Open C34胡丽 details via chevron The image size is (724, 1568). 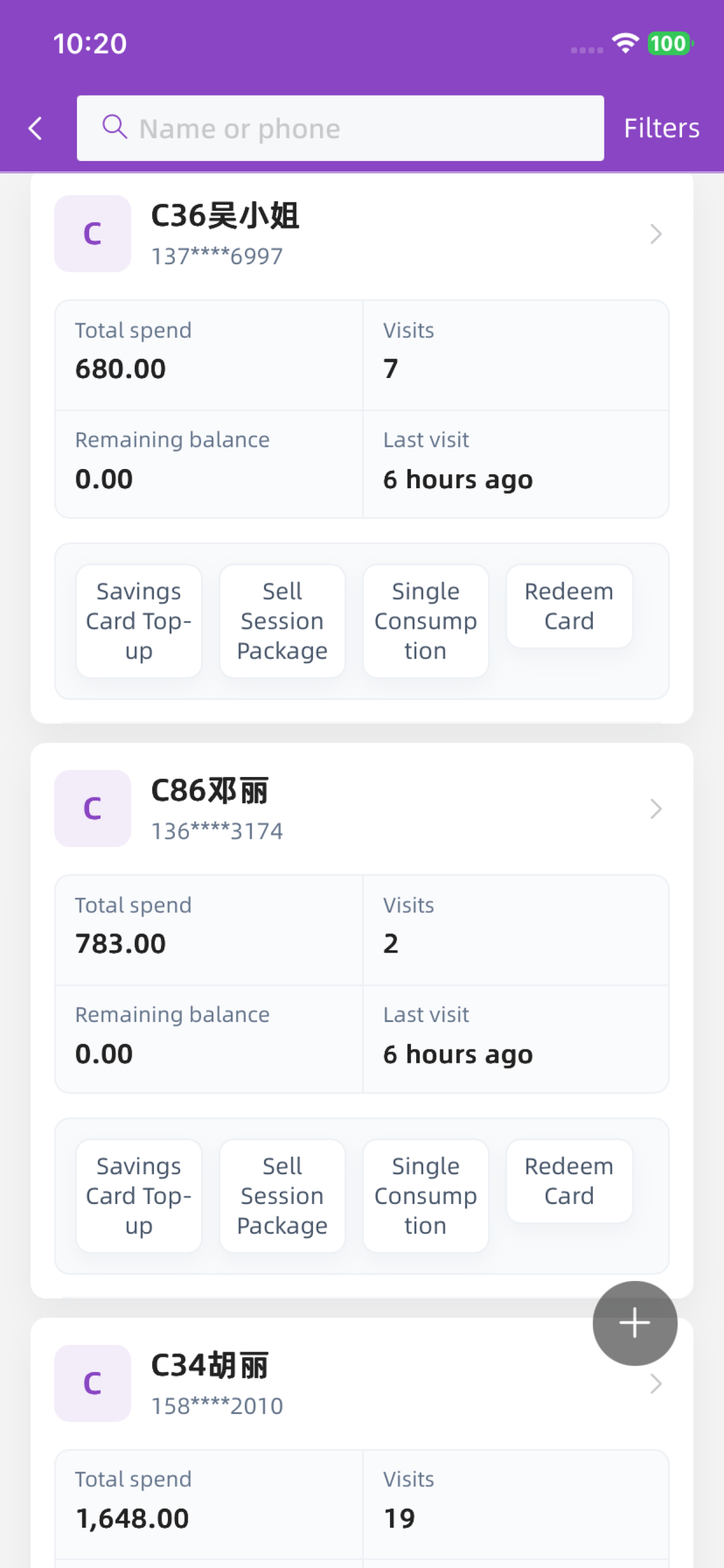655,1383
